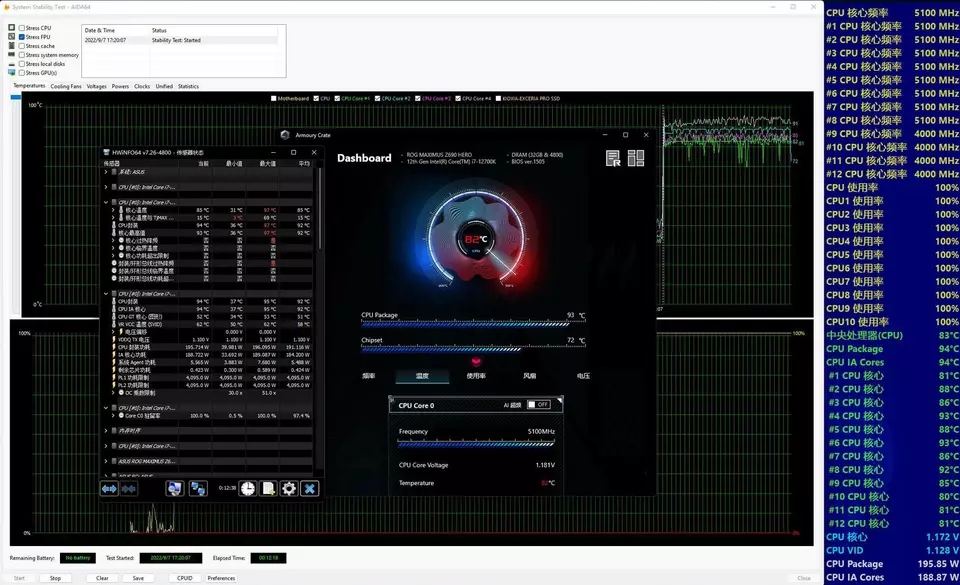Image resolution: width=960 pixels, height=585 pixels.
Task: Click CPU gauge center temperature readout
Action: pyautogui.click(x=476, y=239)
